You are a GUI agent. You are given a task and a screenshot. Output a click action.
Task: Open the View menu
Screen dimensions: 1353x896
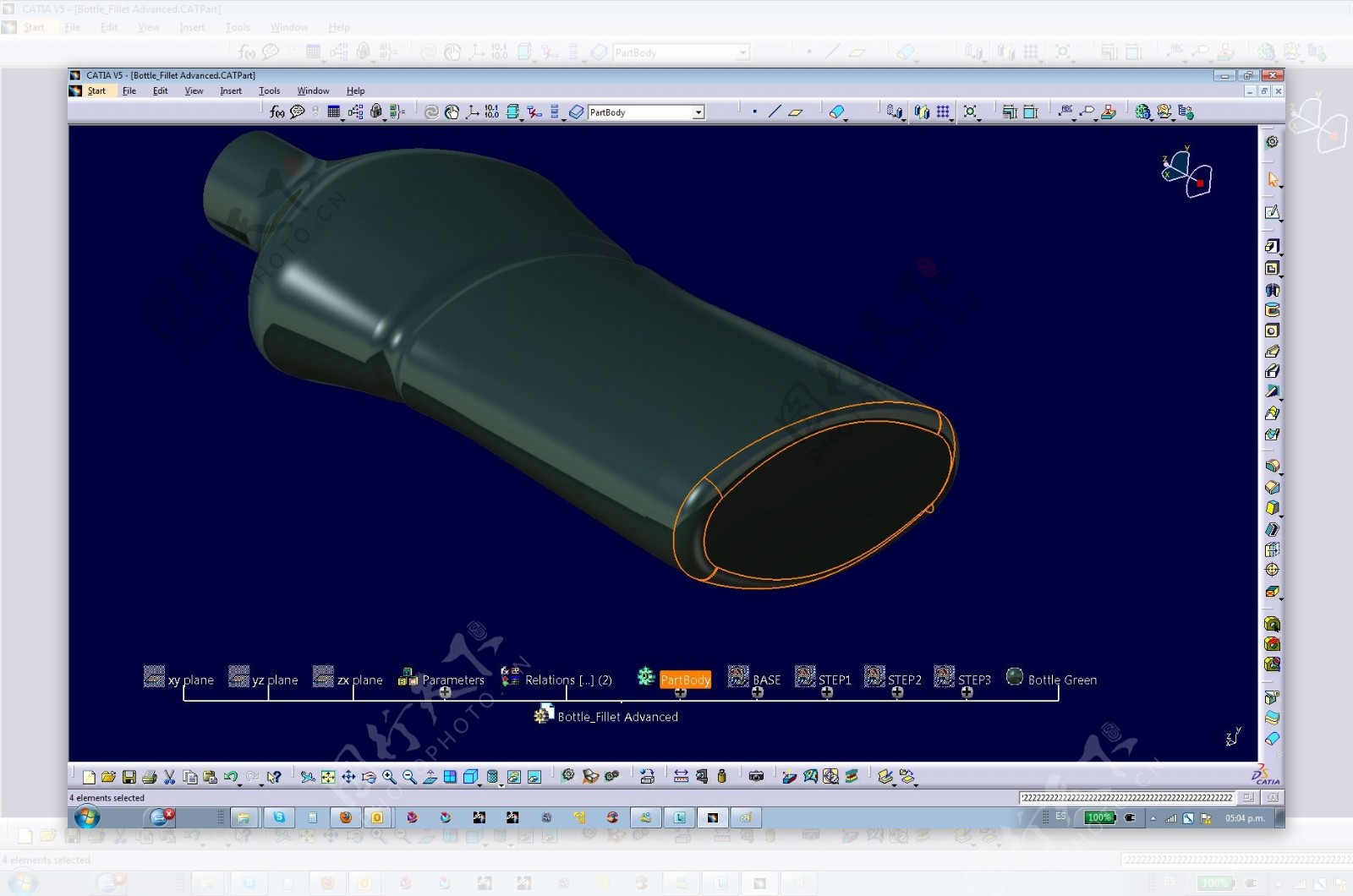pos(194,90)
